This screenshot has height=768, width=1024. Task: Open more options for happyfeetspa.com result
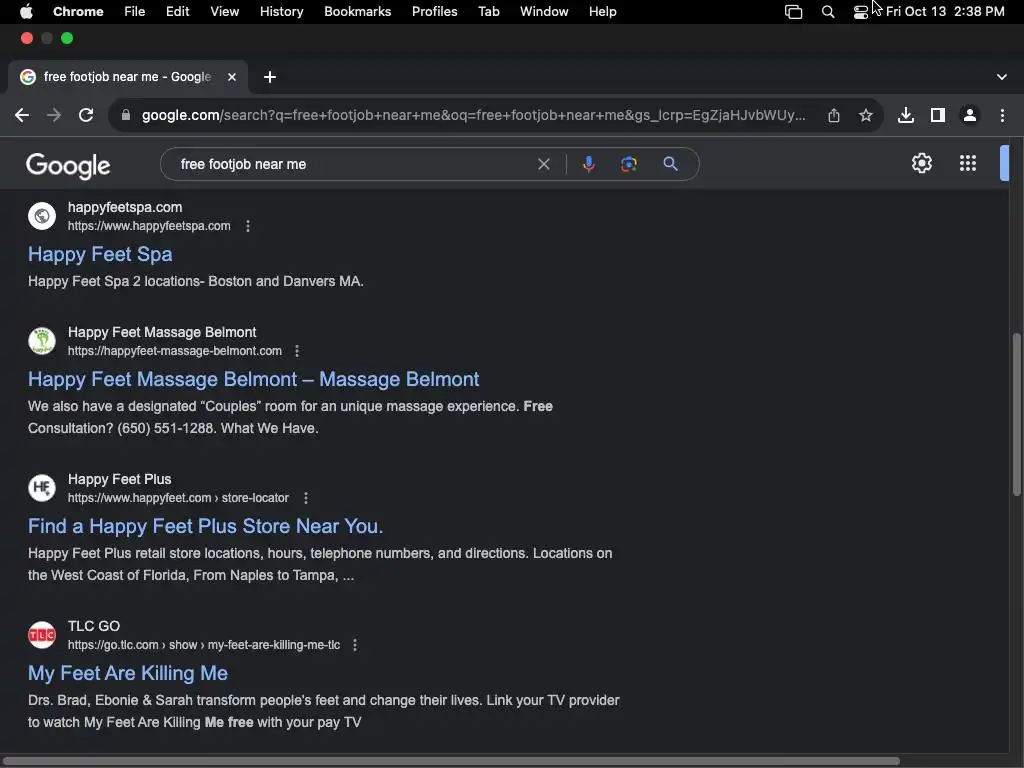click(x=248, y=226)
